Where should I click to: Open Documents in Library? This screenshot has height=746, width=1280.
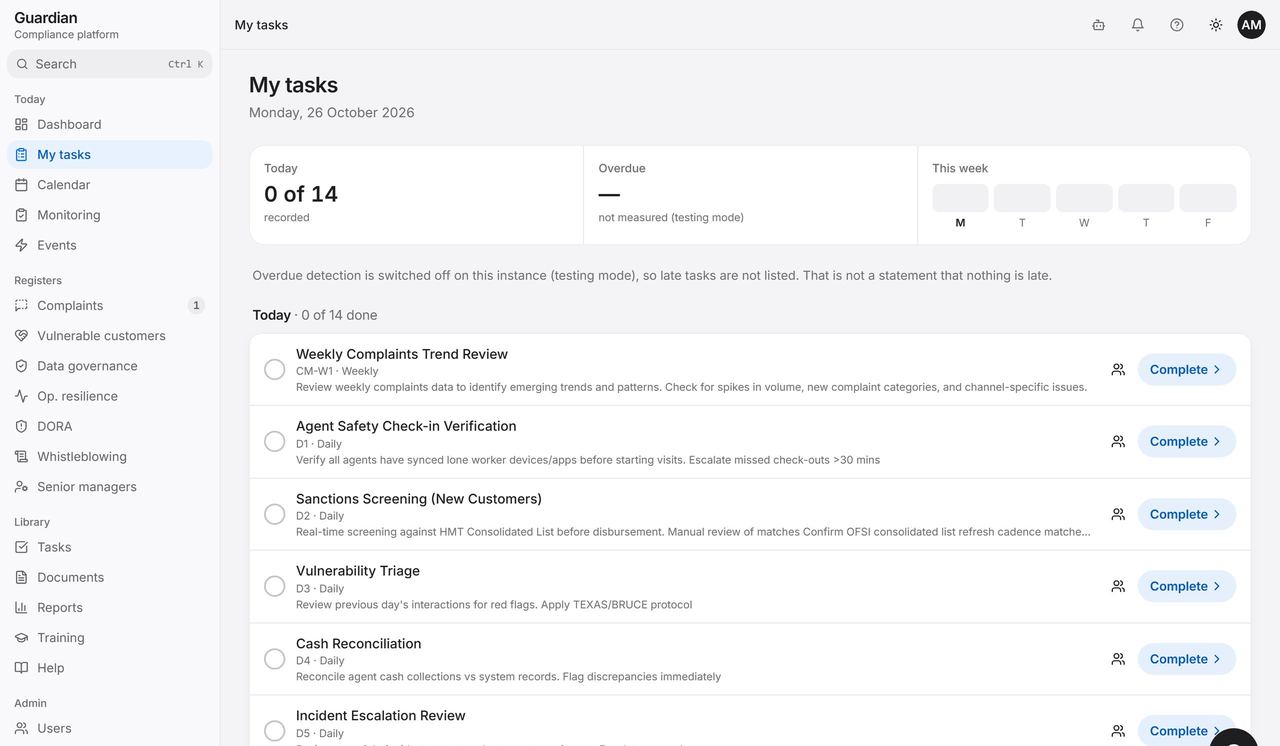(x=110, y=577)
